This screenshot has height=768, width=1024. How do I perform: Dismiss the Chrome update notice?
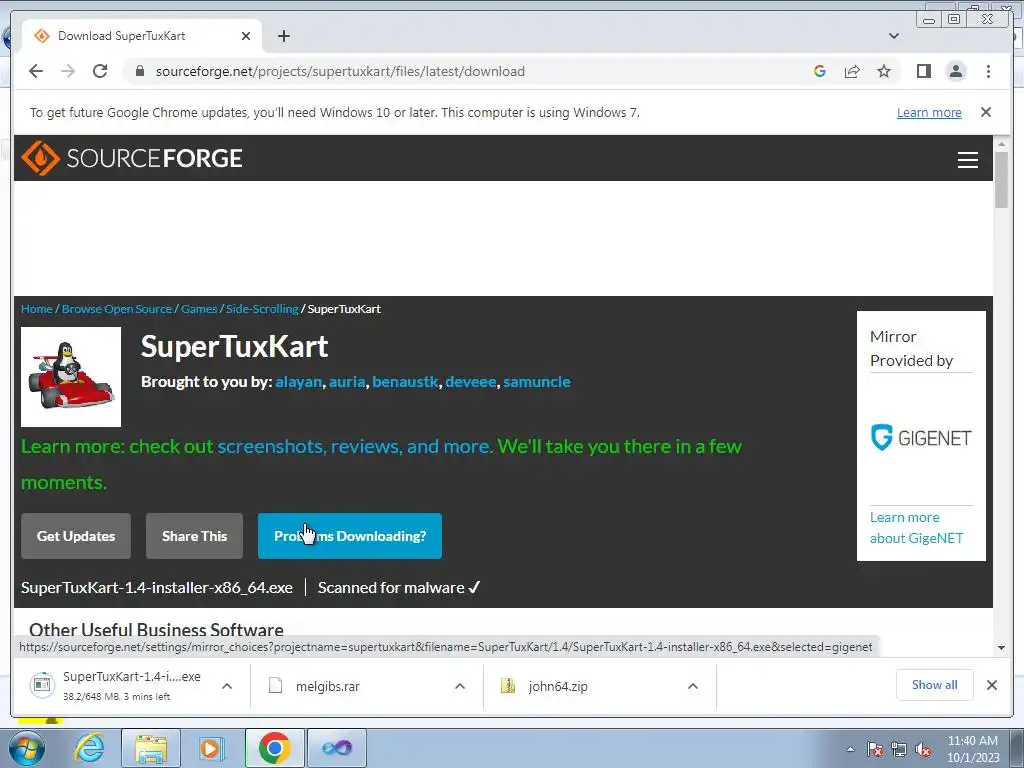pos(986,112)
